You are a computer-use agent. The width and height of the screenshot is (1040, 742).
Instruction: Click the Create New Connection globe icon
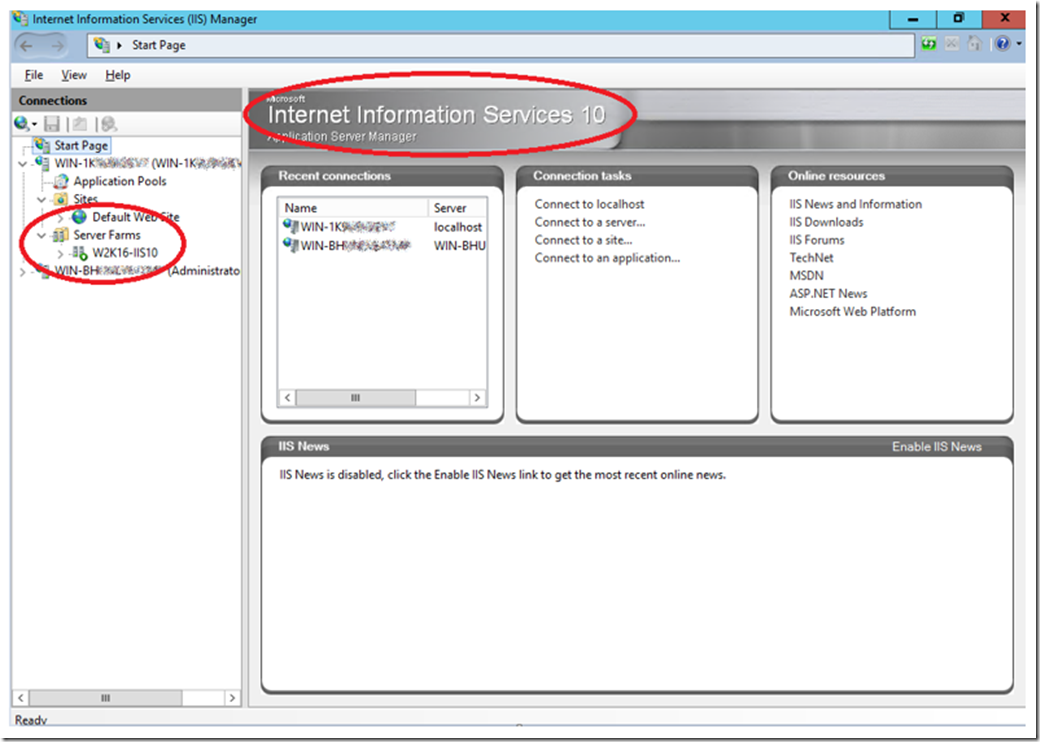pyautogui.click(x=21, y=123)
